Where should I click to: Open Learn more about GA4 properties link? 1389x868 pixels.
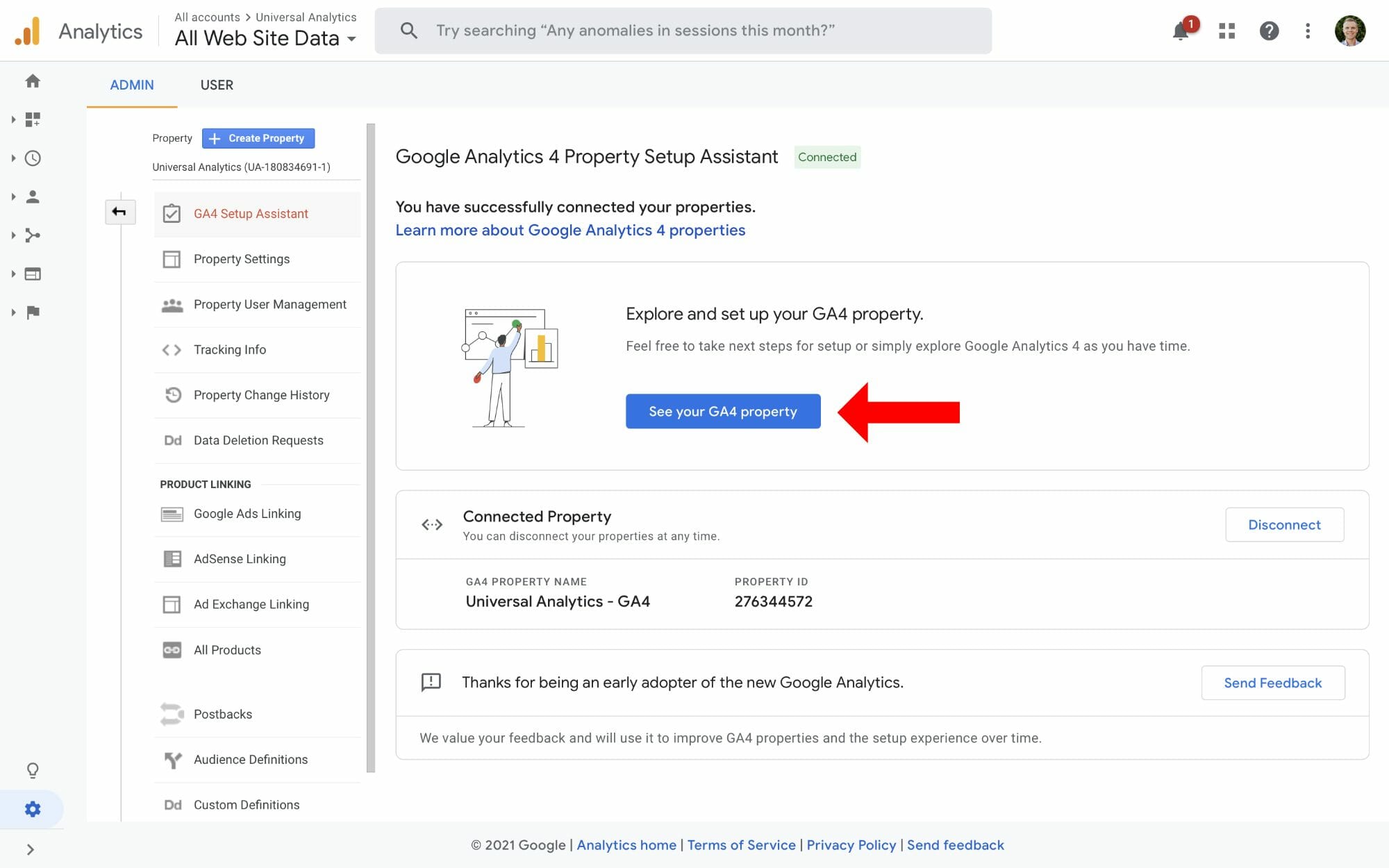(x=570, y=230)
